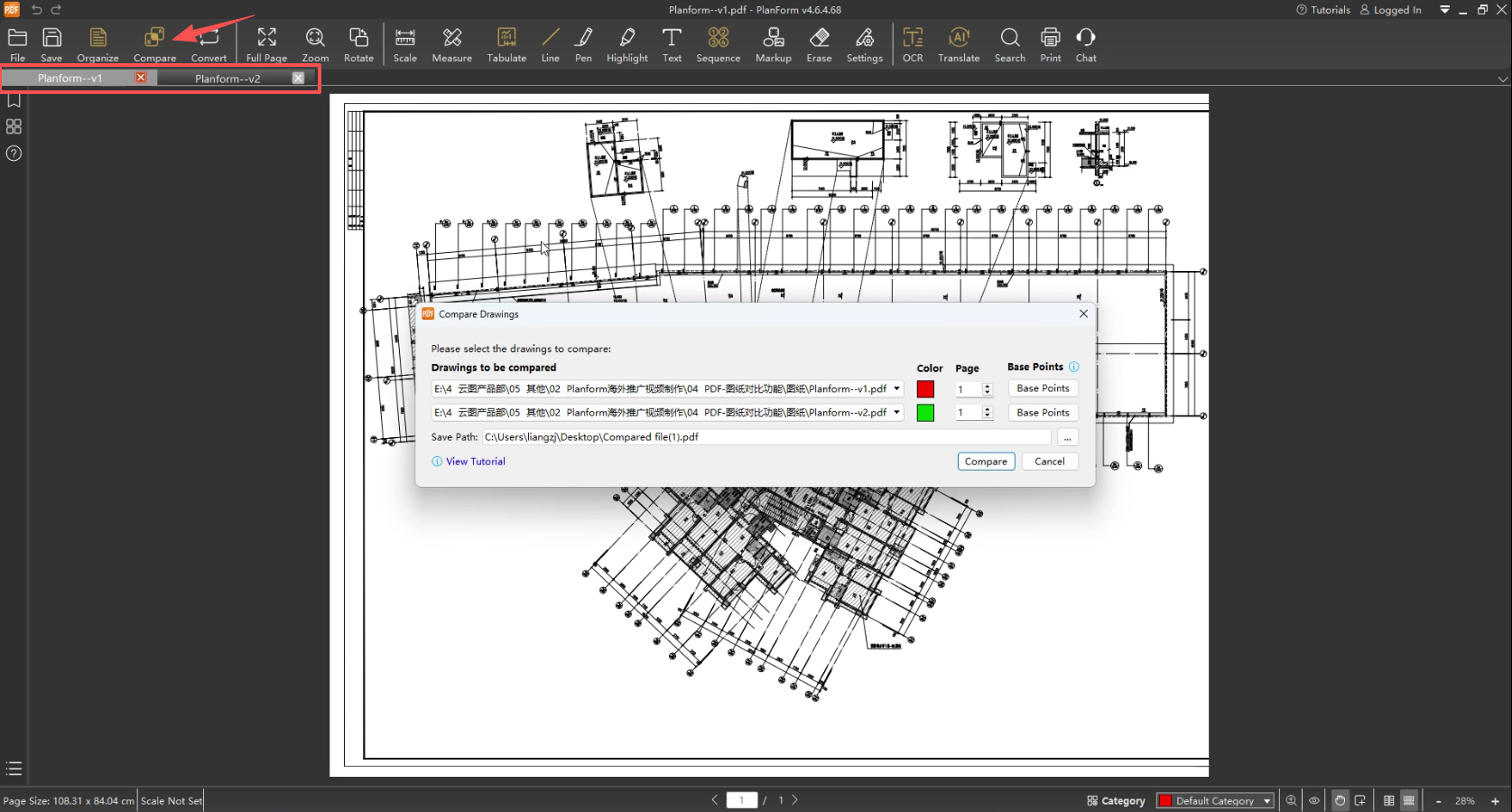Expand the second drawing path dropdown
The image size is (1512, 812).
[896, 413]
